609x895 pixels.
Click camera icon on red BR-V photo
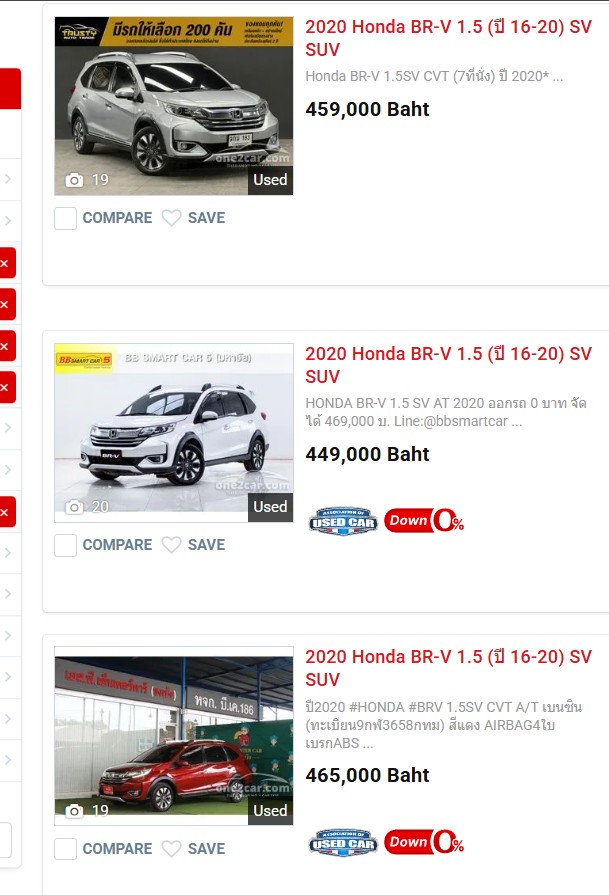74,811
